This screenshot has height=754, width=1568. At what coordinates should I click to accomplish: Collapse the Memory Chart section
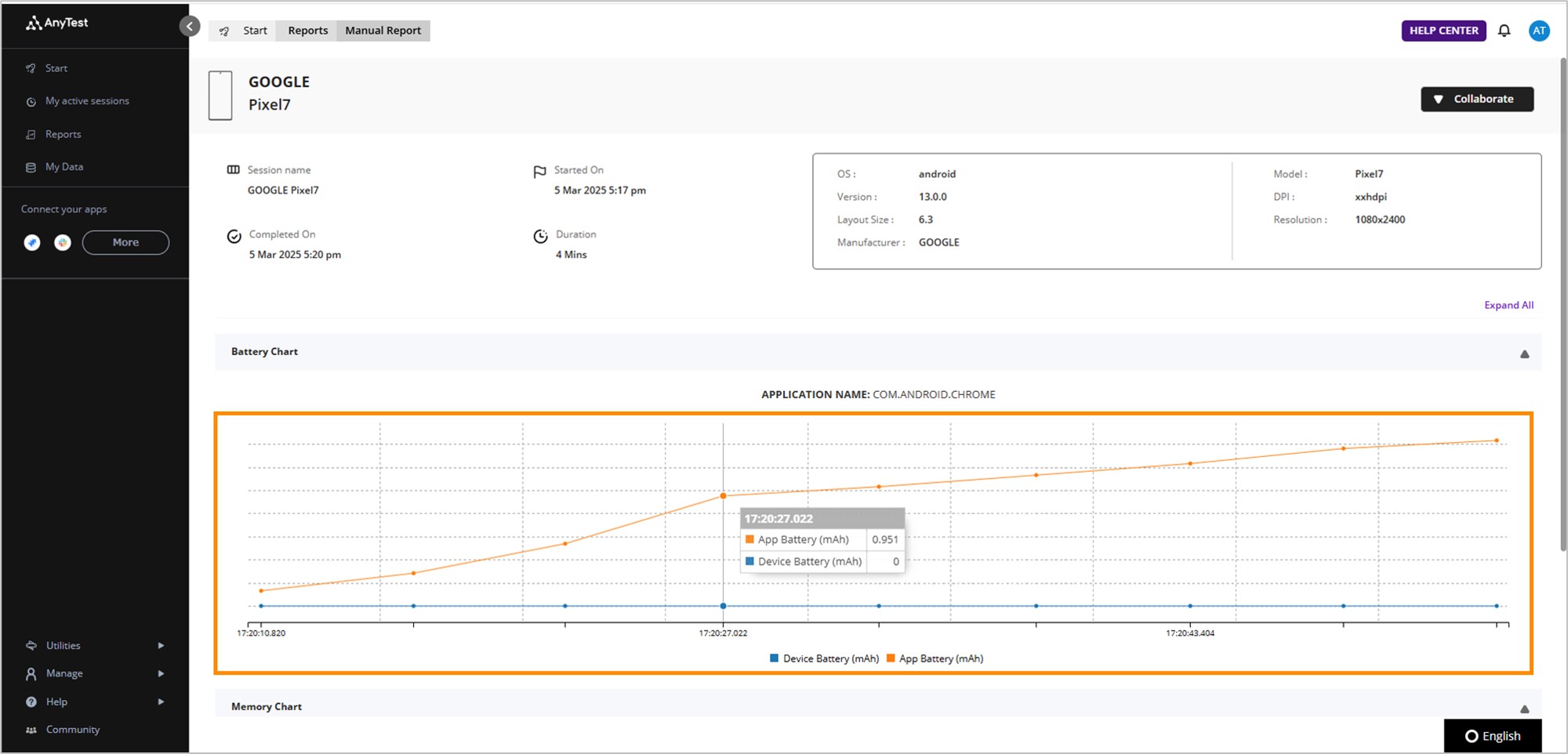coord(1524,709)
